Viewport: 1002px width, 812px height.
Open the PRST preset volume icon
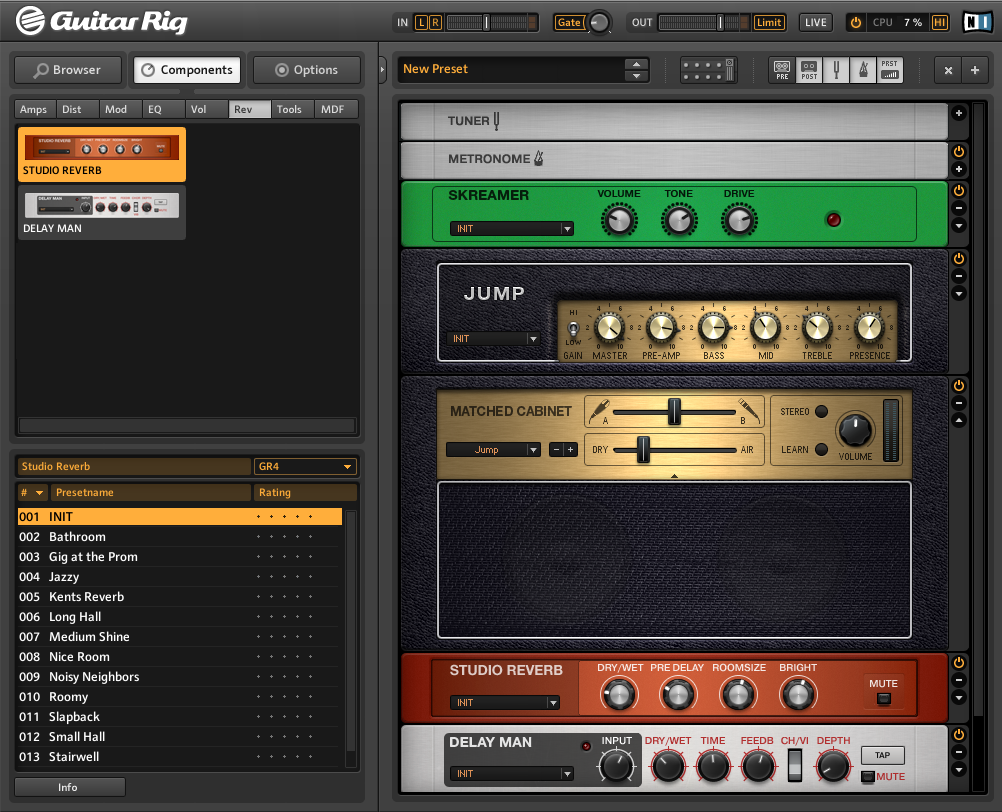pos(889,70)
